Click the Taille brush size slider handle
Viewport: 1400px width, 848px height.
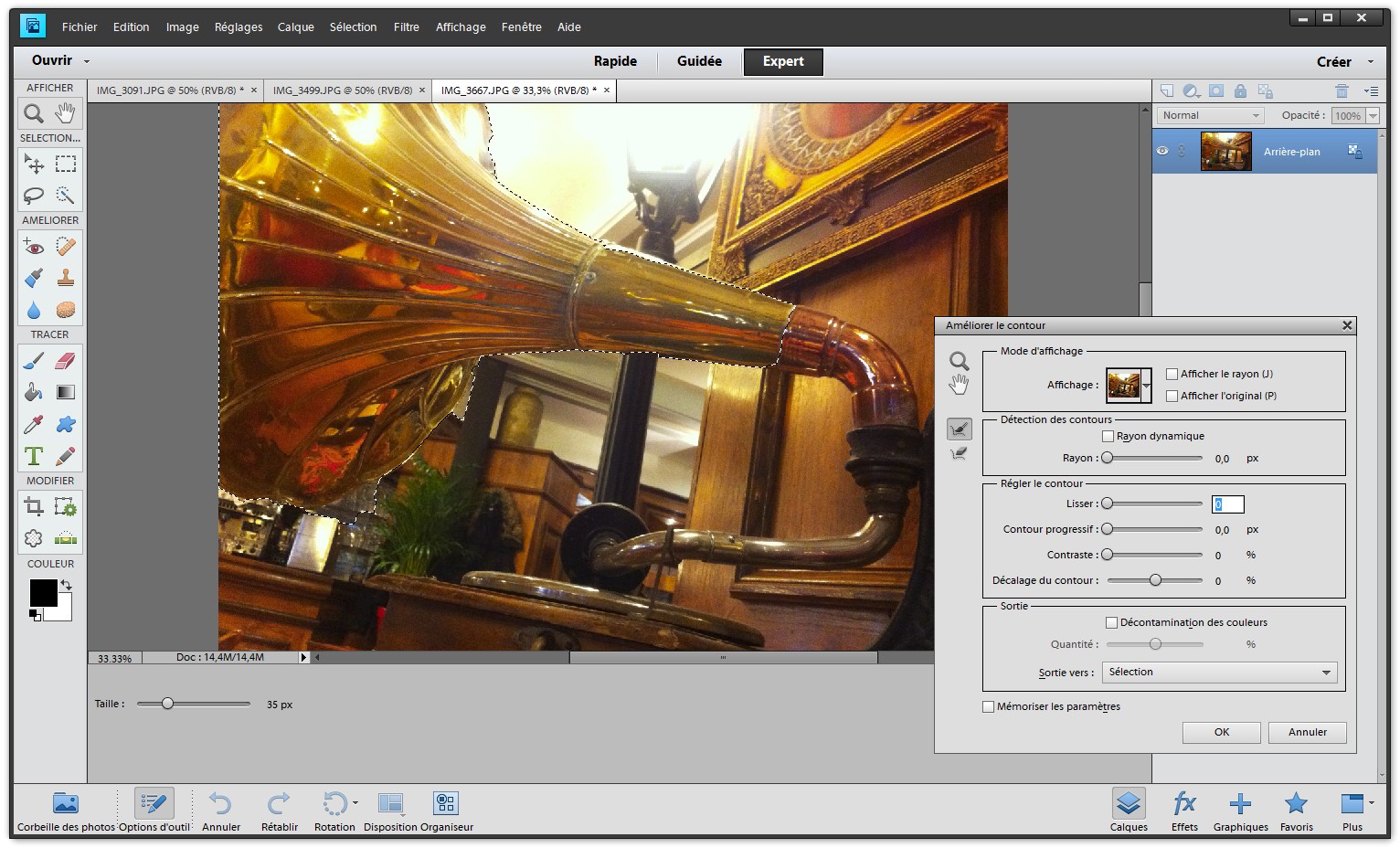[x=167, y=704]
